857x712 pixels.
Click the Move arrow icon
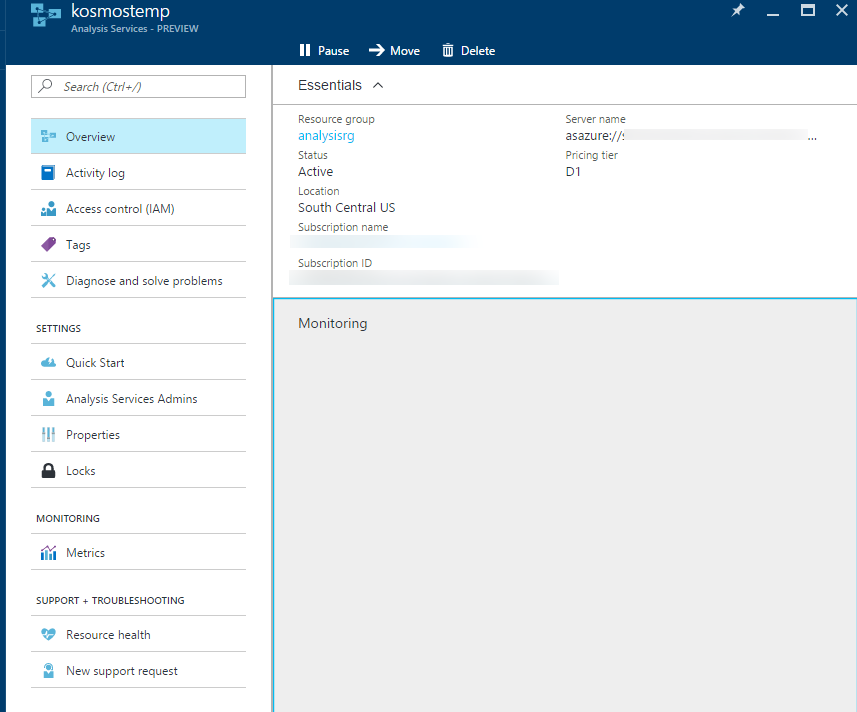click(376, 51)
